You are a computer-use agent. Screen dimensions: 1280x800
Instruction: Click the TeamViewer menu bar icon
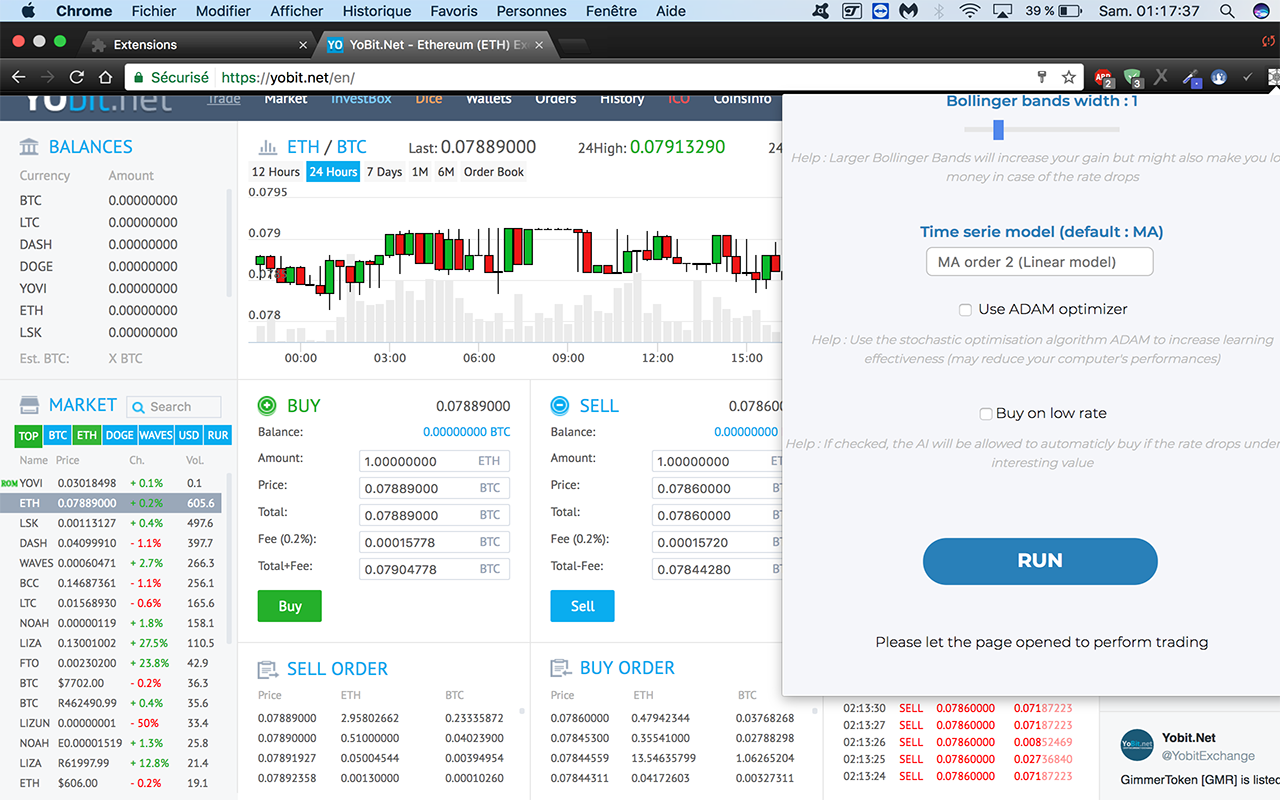tap(880, 11)
